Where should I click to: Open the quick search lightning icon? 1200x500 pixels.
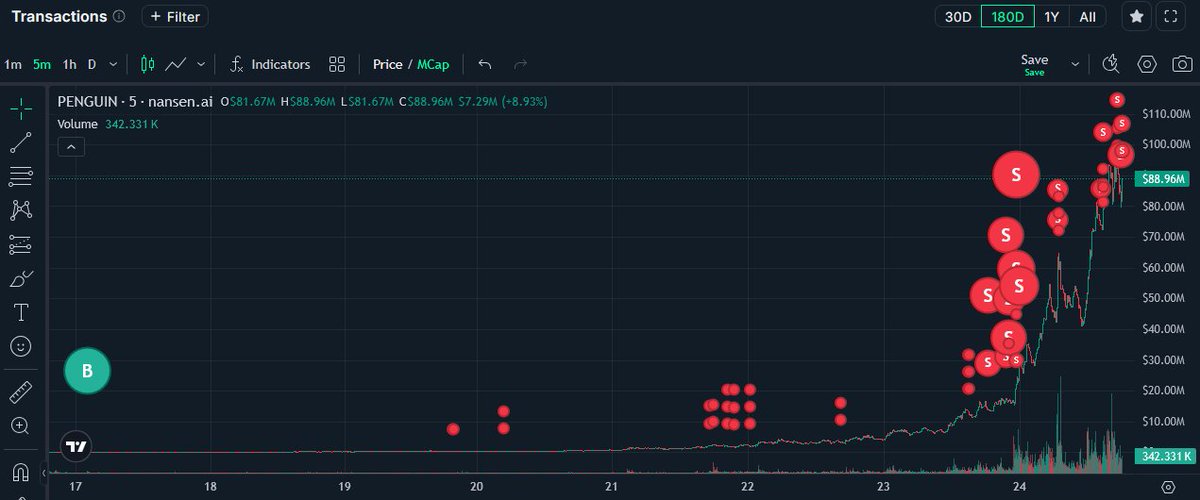(1111, 64)
